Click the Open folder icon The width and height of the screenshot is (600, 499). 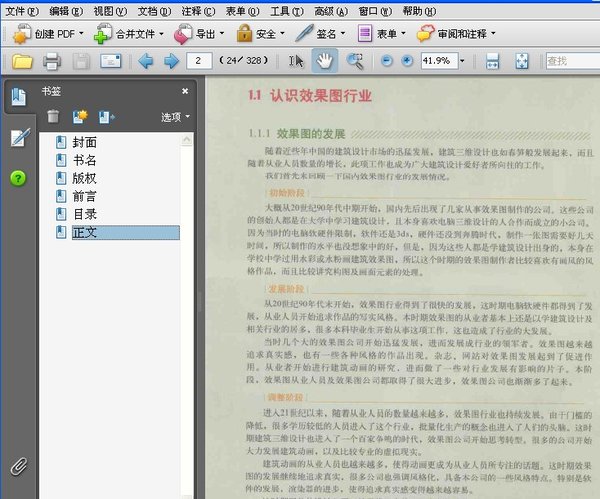pos(22,62)
